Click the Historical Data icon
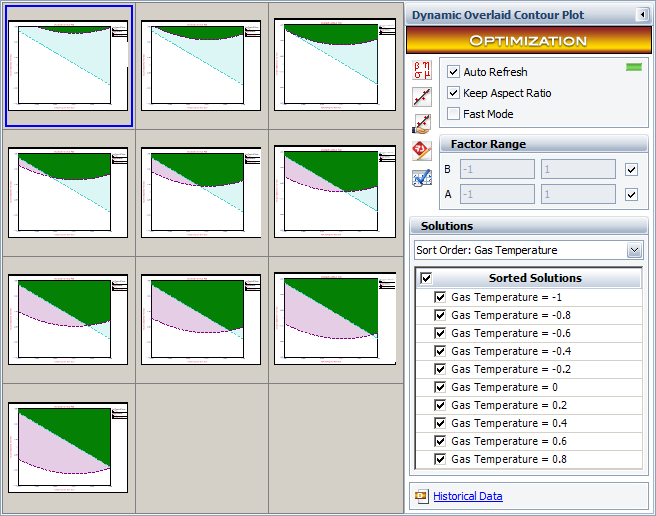This screenshot has width=656, height=516. 421,496
